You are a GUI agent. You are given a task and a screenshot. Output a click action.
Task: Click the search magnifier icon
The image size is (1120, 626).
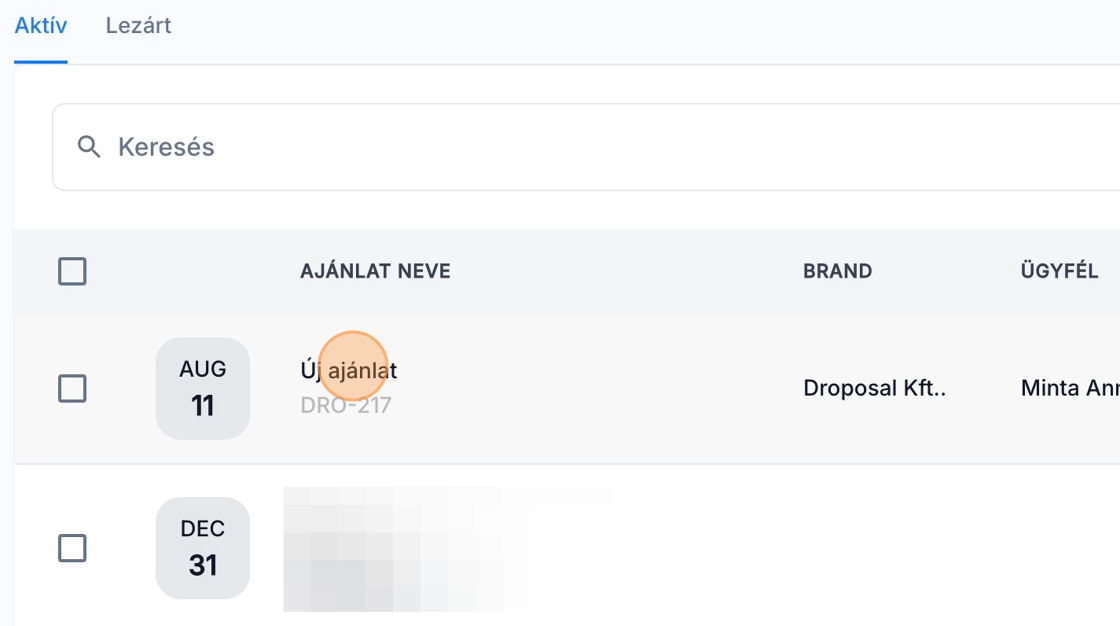tap(90, 147)
